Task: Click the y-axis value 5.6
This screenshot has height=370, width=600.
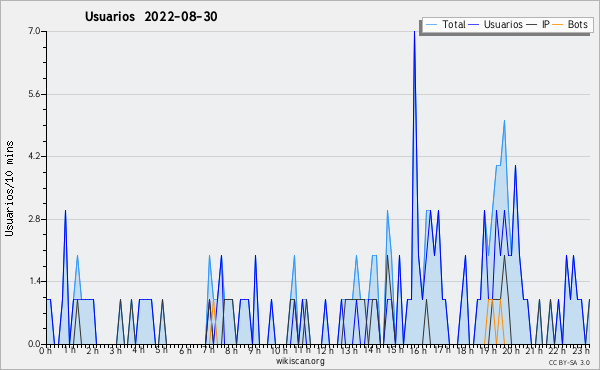Action: (x=34, y=94)
